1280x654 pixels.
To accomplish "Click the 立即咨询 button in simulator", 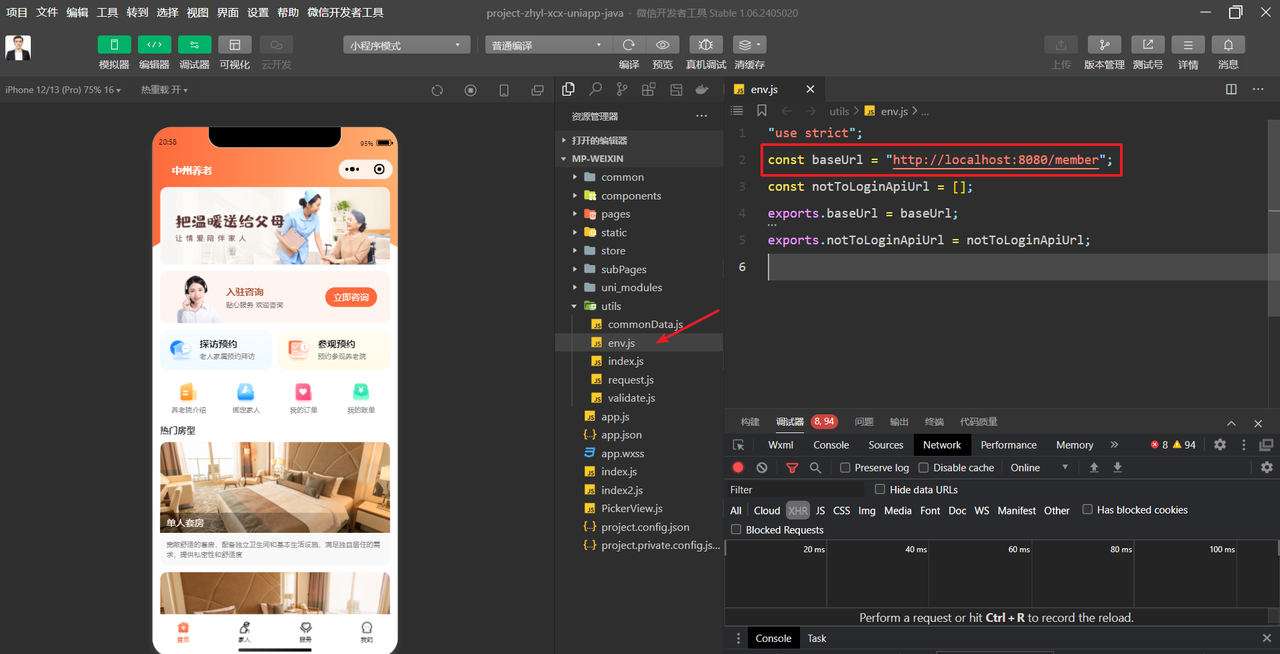I will [x=351, y=297].
